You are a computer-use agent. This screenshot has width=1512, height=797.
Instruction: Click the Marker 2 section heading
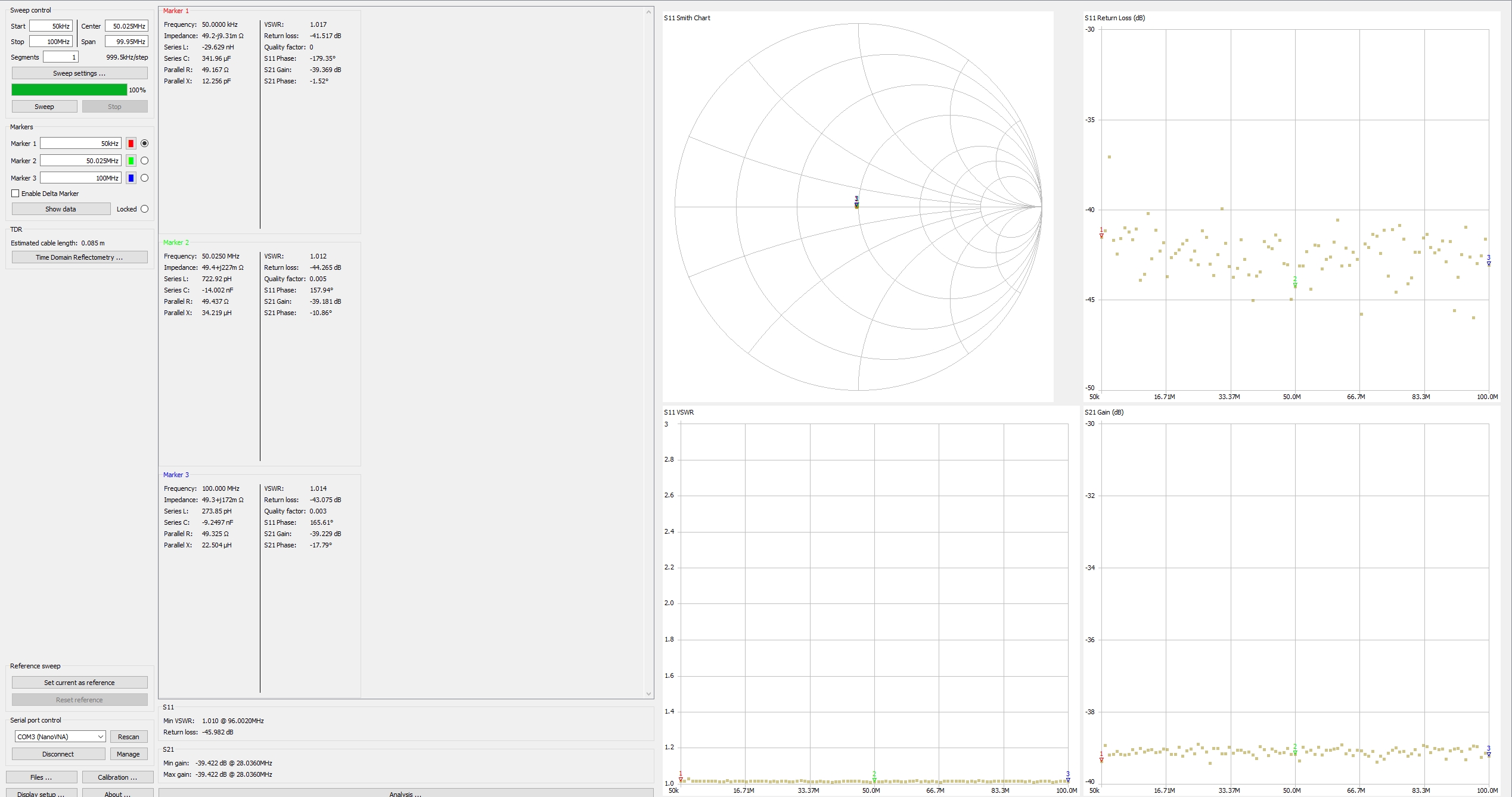(x=176, y=242)
